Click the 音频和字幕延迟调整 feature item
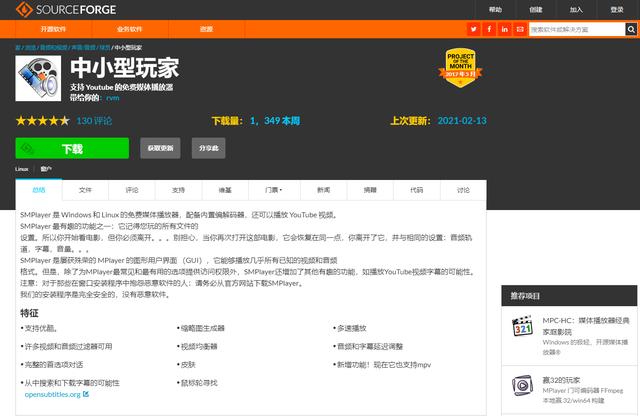640x416 pixels. [370, 347]
